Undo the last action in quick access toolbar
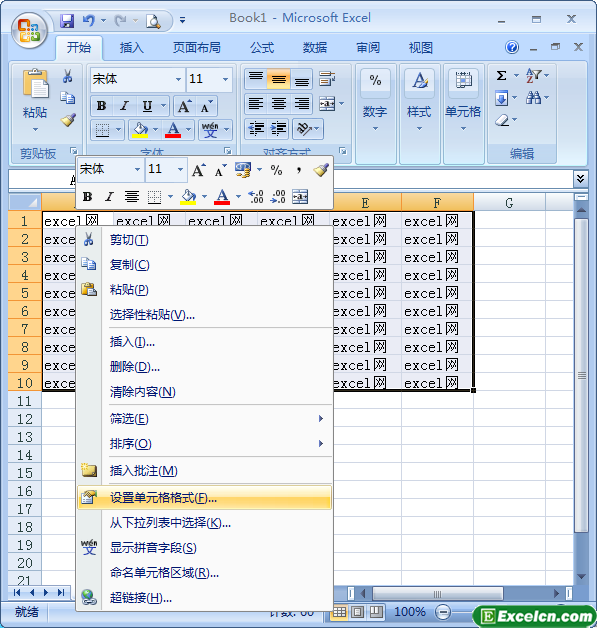597x628 pixels. pyautogui.click(x=88, y=20)
